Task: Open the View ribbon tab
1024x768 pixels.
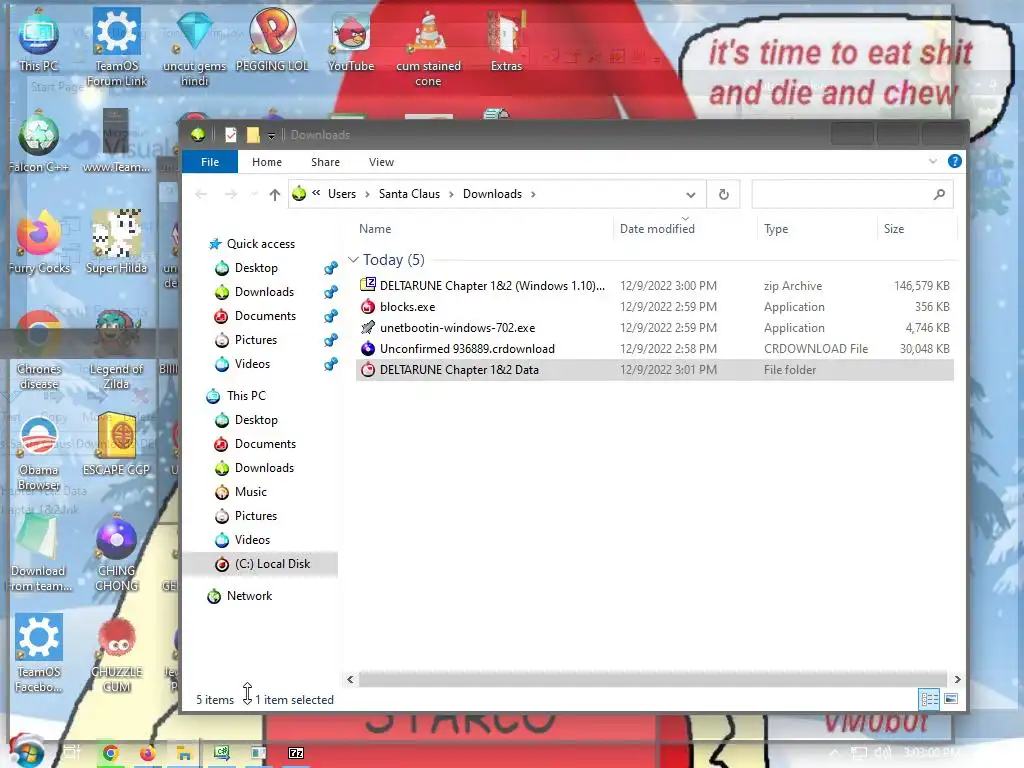Action: pyautogui.click(x=381, y=162)
